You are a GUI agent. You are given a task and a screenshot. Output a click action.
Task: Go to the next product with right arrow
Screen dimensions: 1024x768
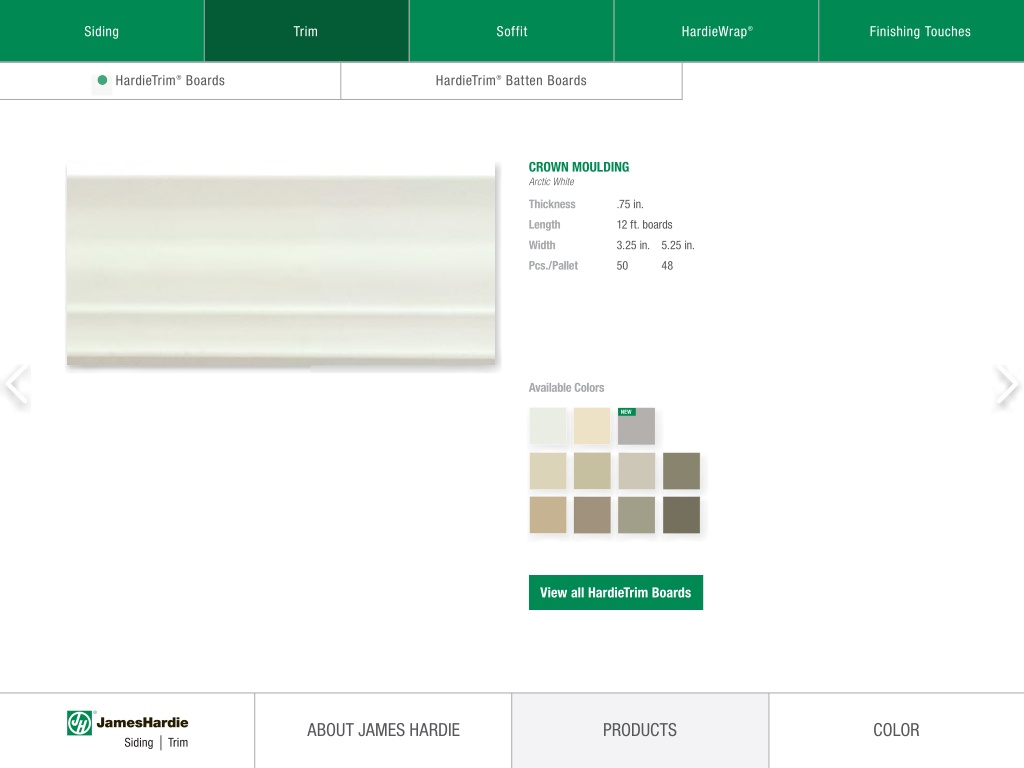point(1007,385)
